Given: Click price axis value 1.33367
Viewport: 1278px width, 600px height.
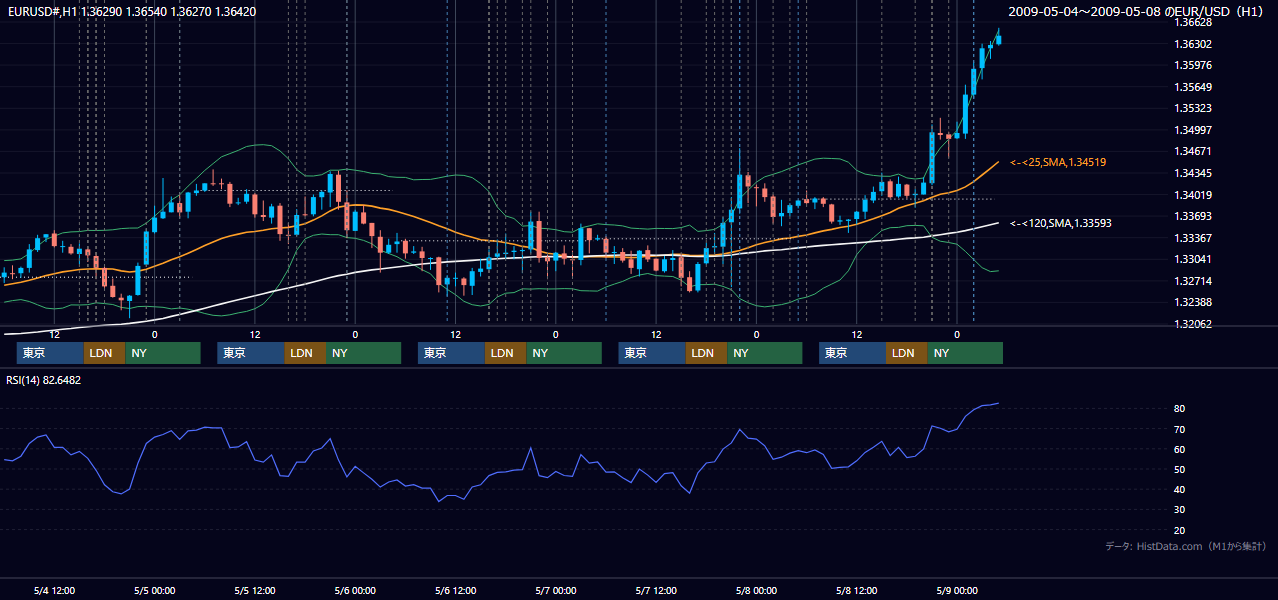Looking at the screenshot, I should (x=1193, y=238).
